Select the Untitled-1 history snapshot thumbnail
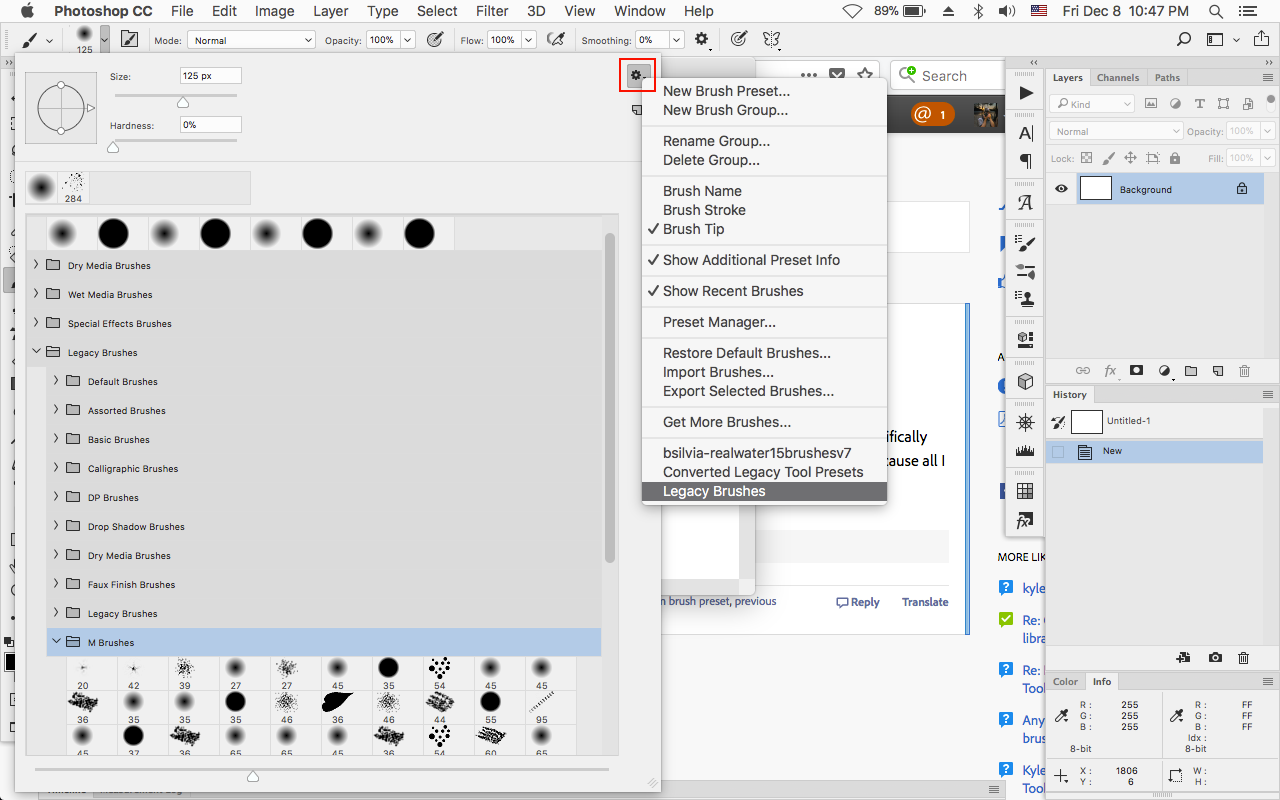This screenshot has width=1280, height=800. click(1086, 421)
